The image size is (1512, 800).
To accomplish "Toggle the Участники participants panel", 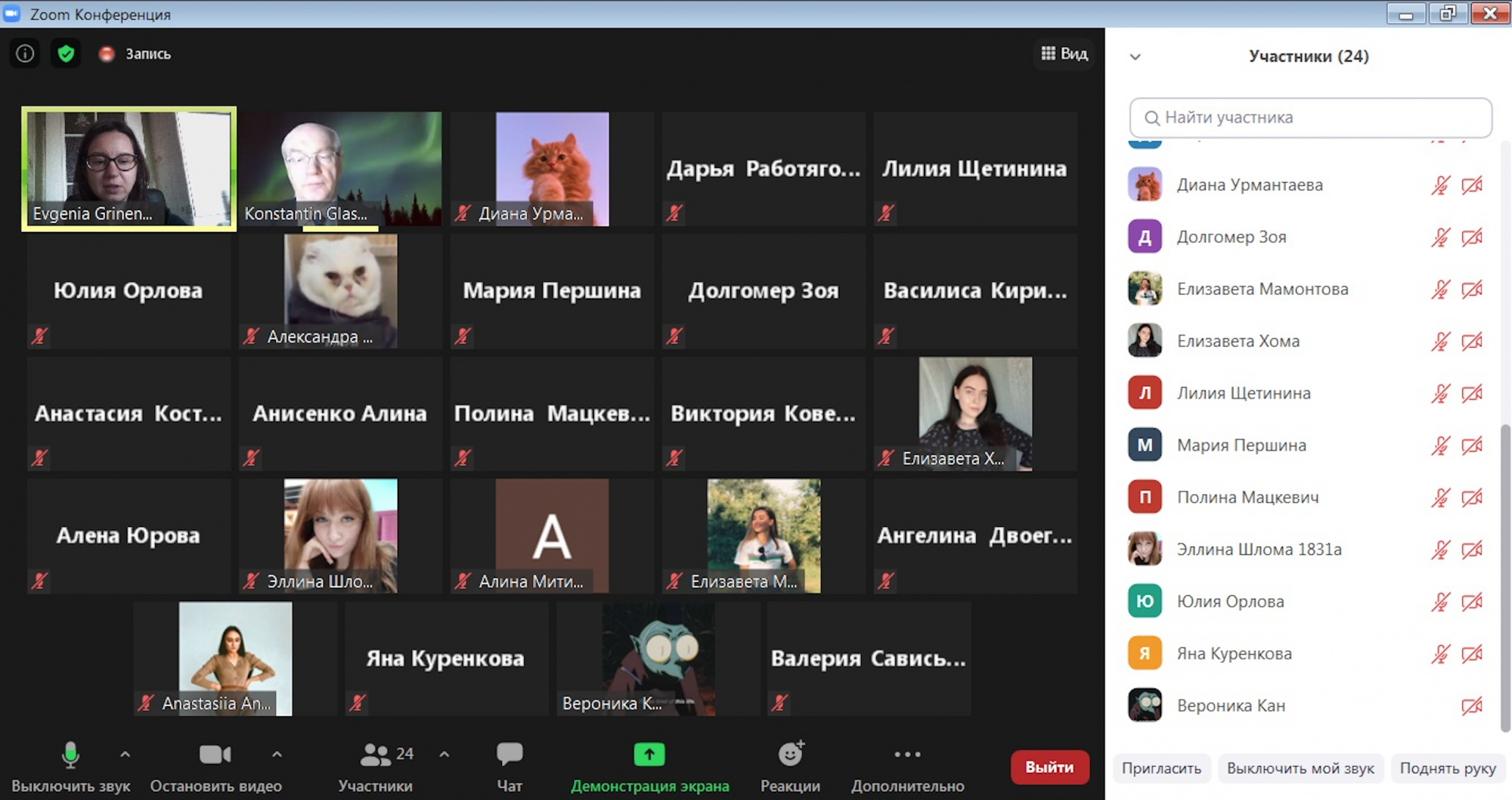I will point(376,767).
